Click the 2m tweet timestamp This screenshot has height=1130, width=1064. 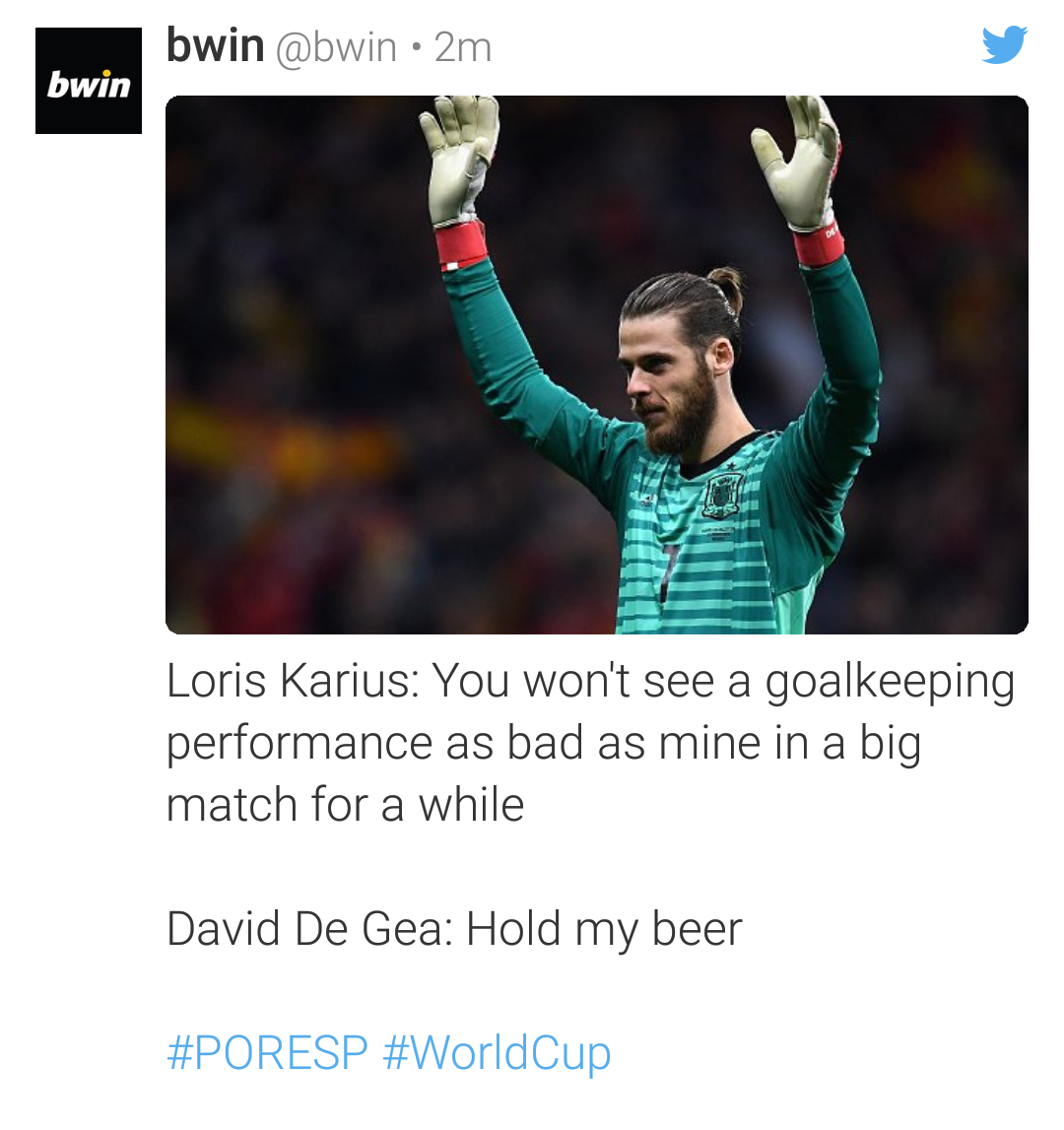click(463, 48)
